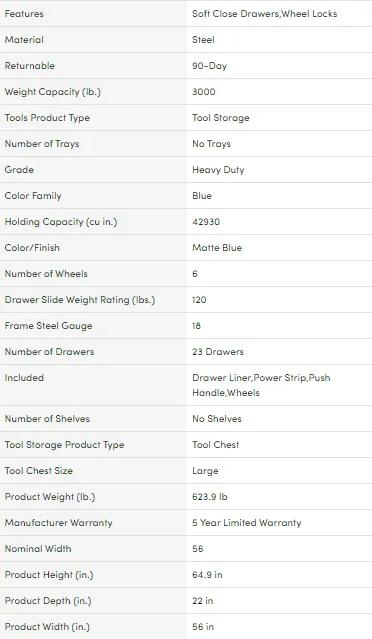Select the Soft Close Drawers,Wheel Locks value
Image resolution: width=372 pixels, height=639 pixels.
(264, 14)
